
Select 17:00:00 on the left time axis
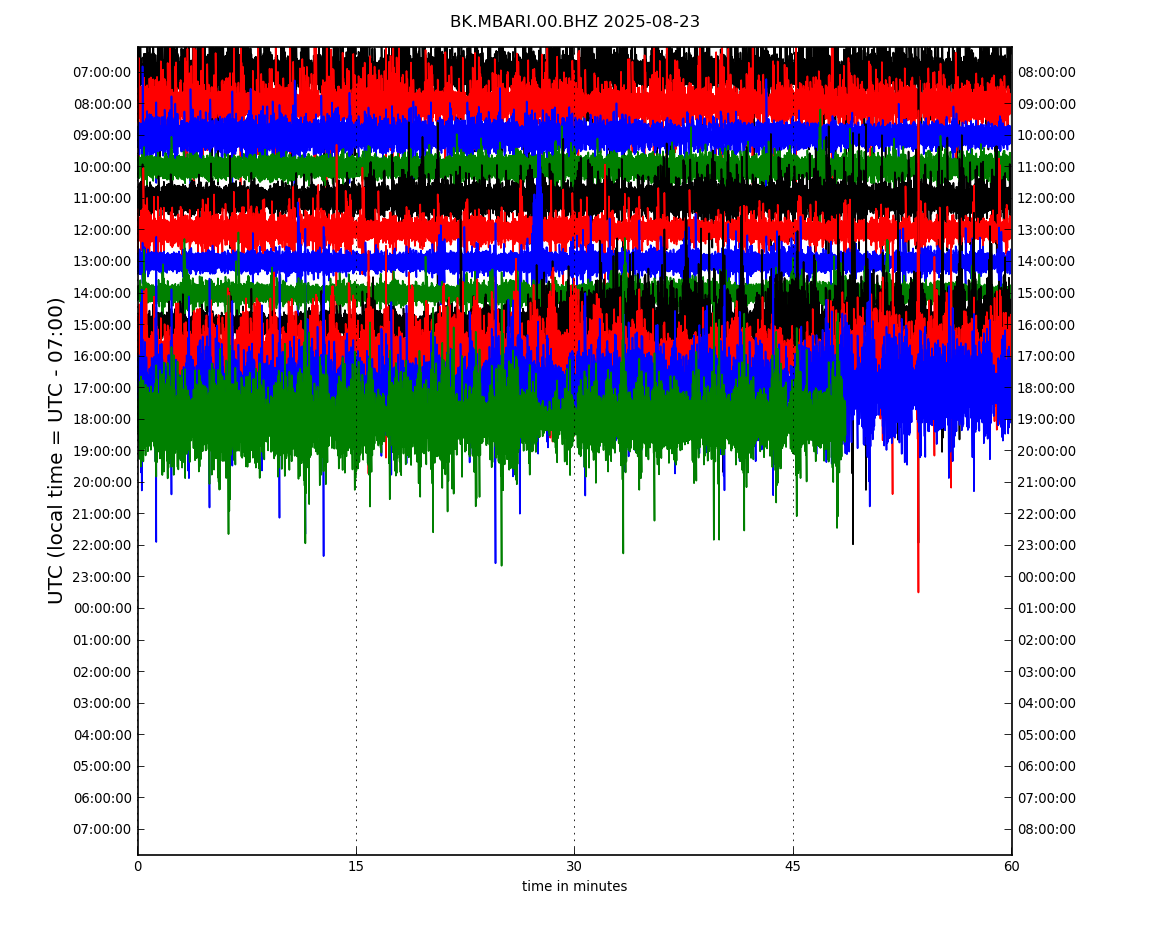tap(103, 388)
